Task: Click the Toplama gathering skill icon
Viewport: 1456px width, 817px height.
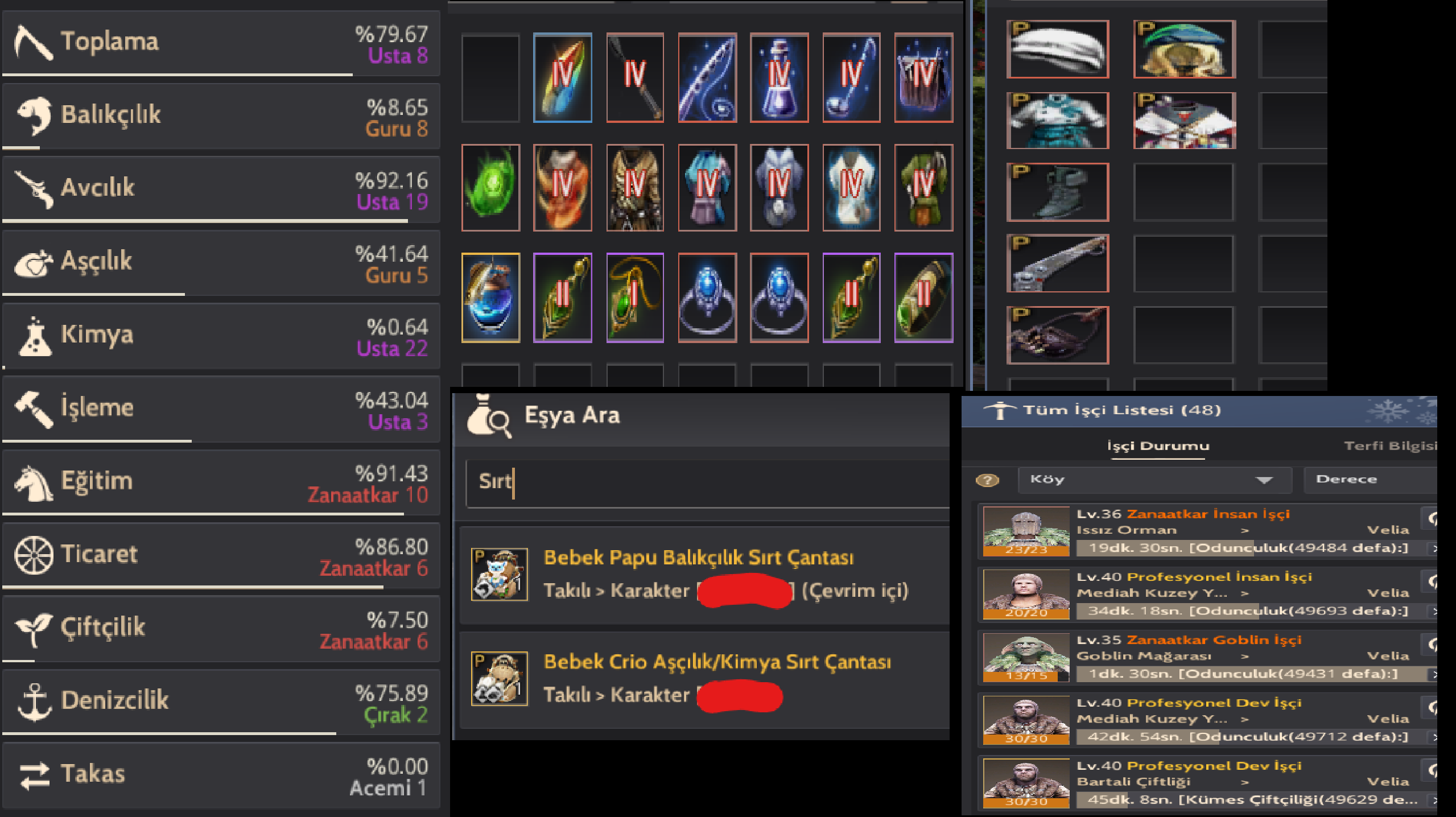Action: pos(33,42)
